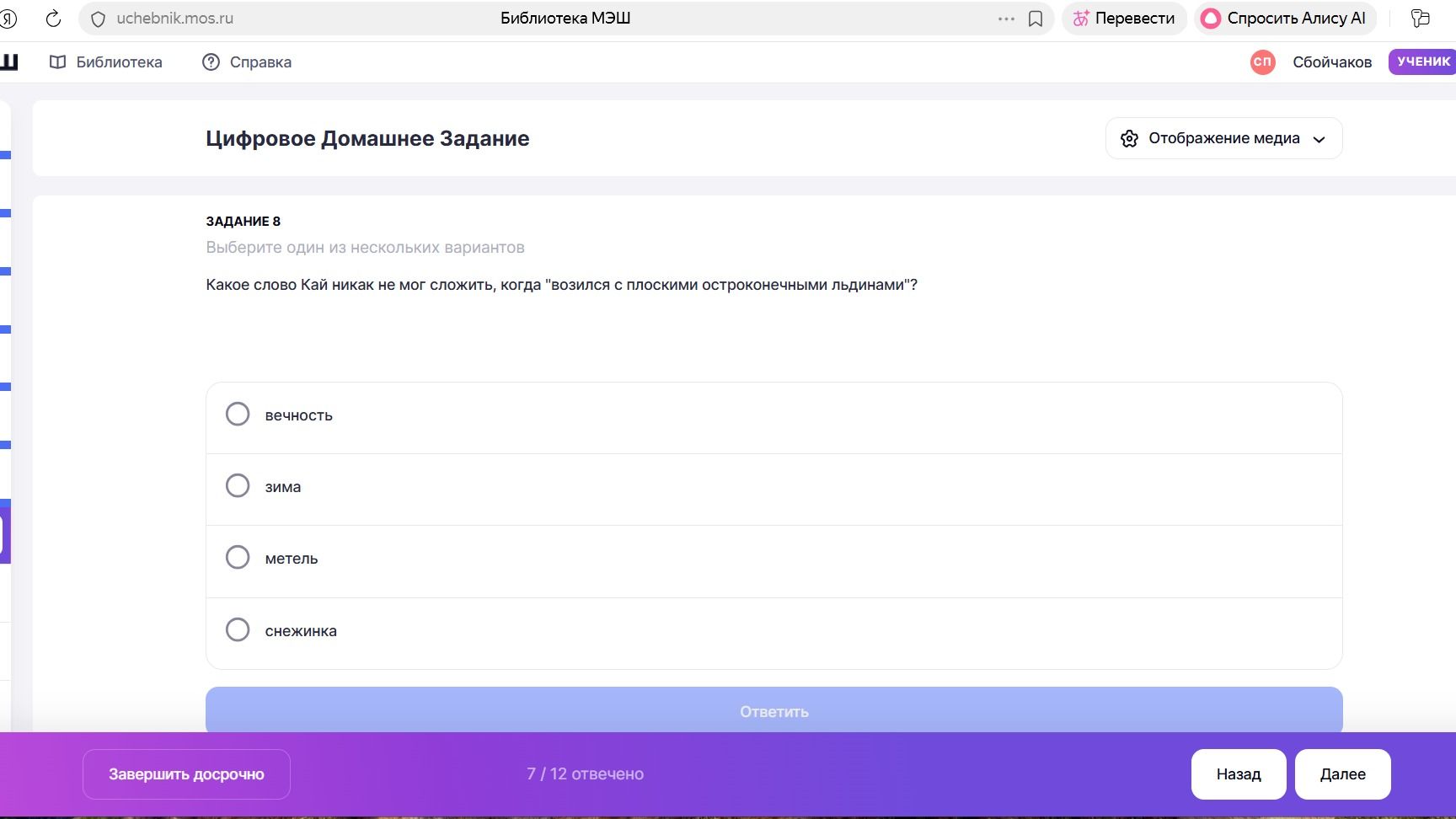Screen dimensions: 1456x819
Task: Go back with the Назад button
Action: click(x=1239, y=774)
